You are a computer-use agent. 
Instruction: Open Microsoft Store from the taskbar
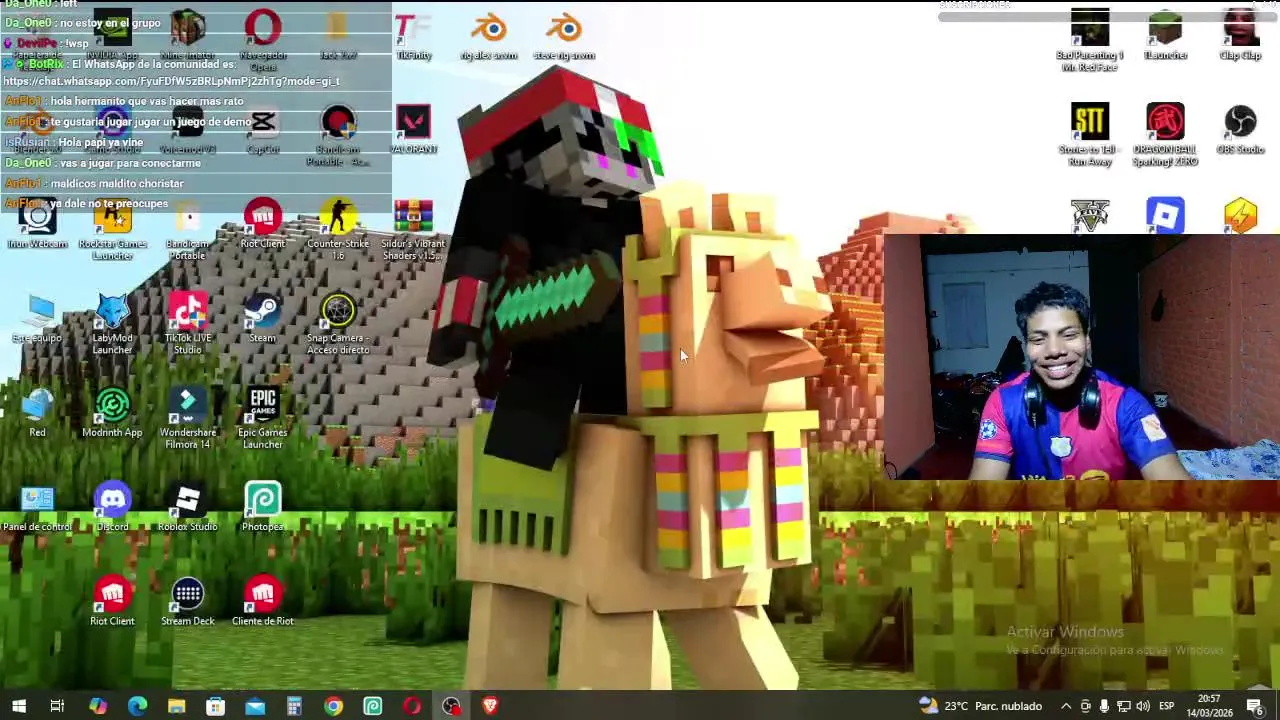point(215,706)
